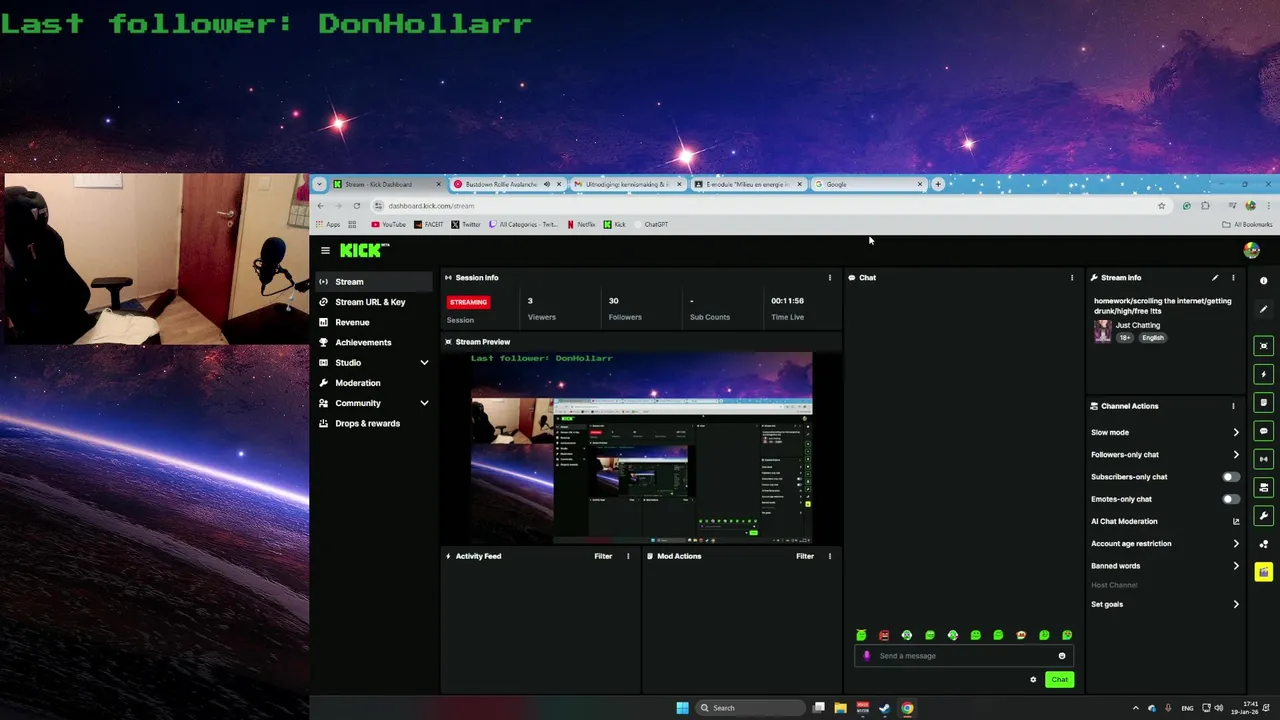Open Channel Actions three-dot options
The height and width of the screenshot is (720, 1280).
(x=1233, y=406)
